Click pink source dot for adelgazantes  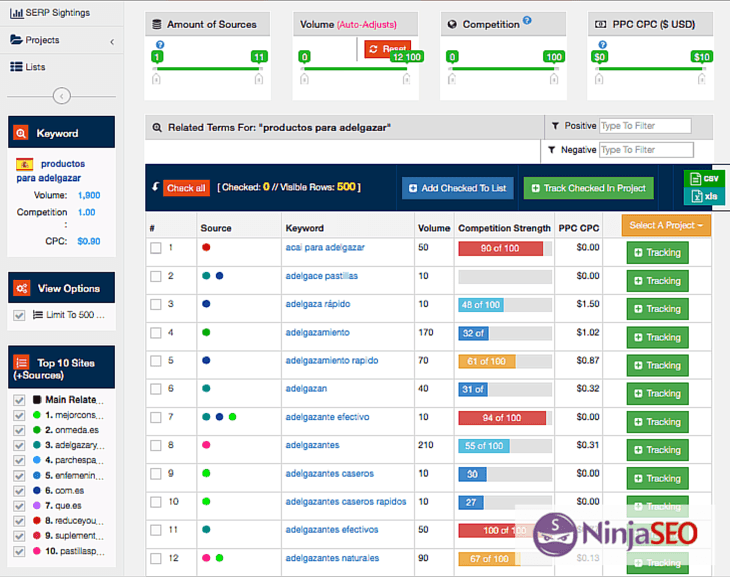pyautogui.click(x=206, y=445)
